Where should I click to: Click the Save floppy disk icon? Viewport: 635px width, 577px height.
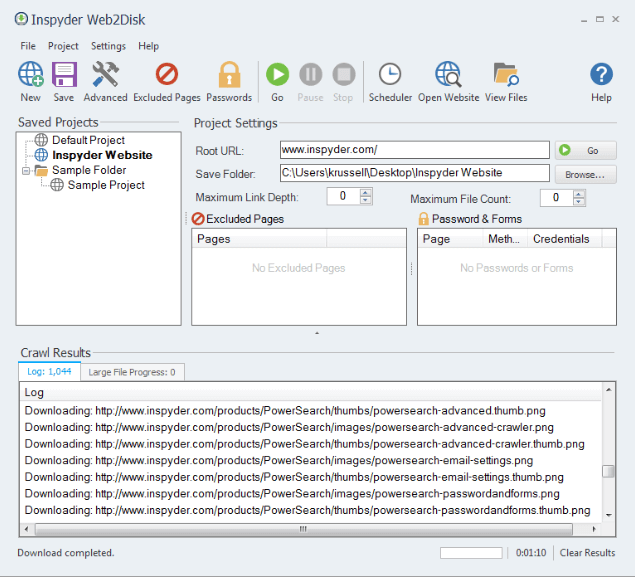64,75
